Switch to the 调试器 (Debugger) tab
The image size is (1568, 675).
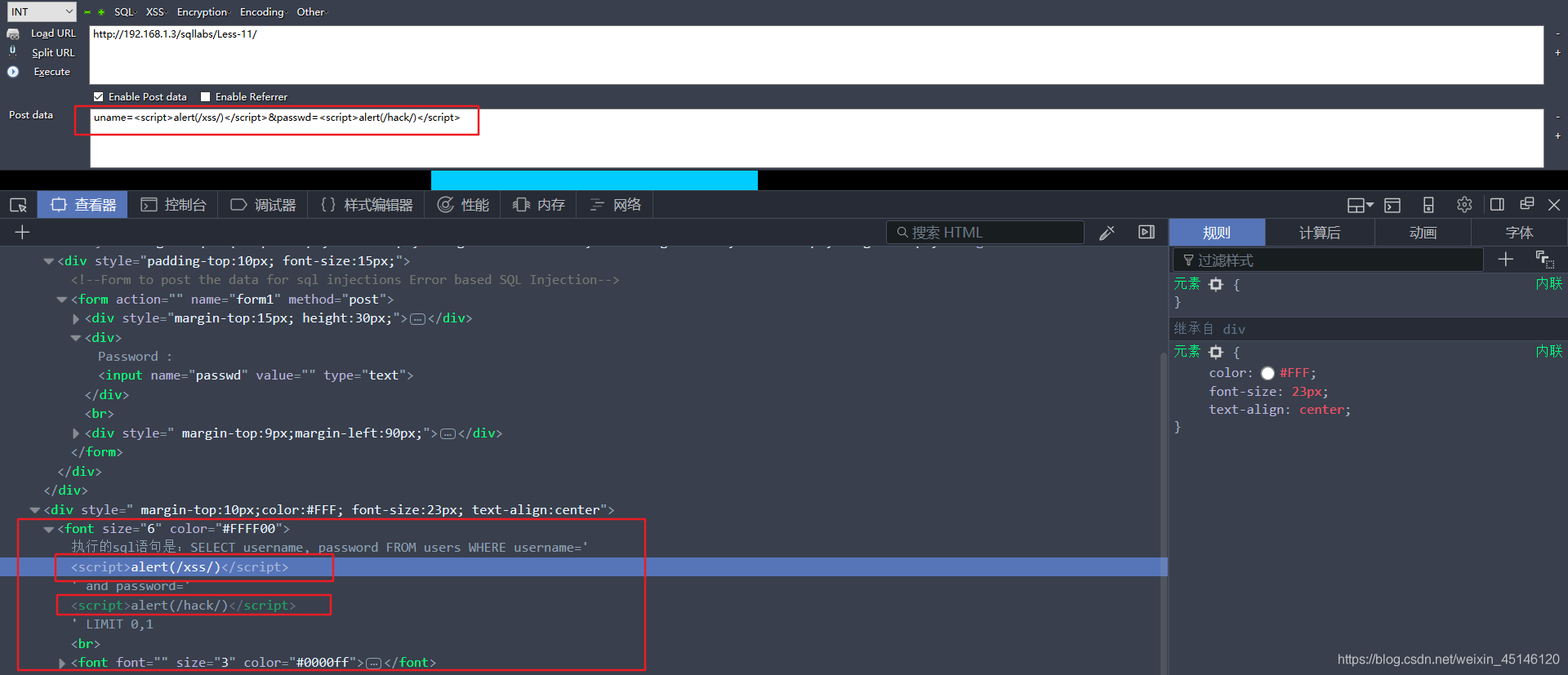[x=263, y=205]
